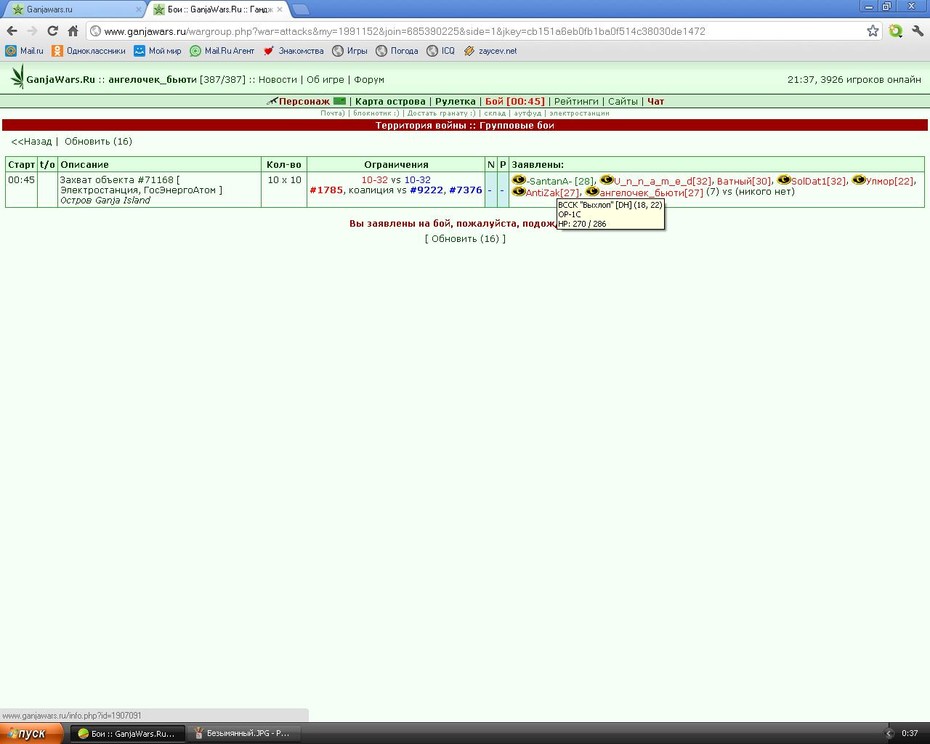Open player Ватный[30] profile

click(744, 181)
